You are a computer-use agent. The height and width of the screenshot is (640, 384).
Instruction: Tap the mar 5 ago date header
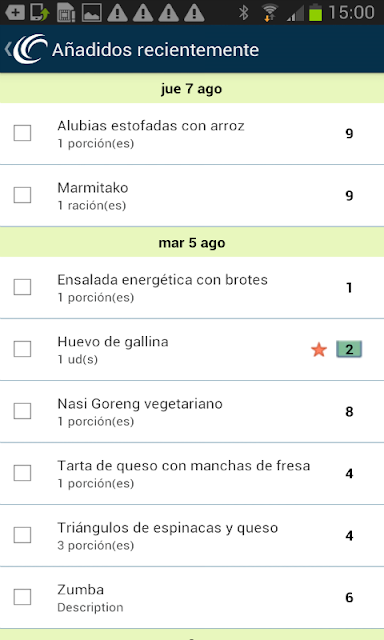click(192, 242)
